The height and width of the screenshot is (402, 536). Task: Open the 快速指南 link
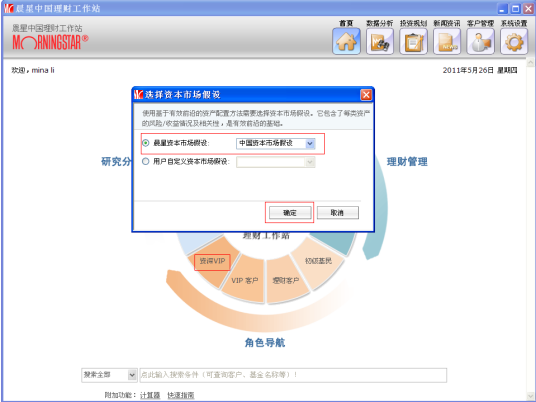pos(181,395)
